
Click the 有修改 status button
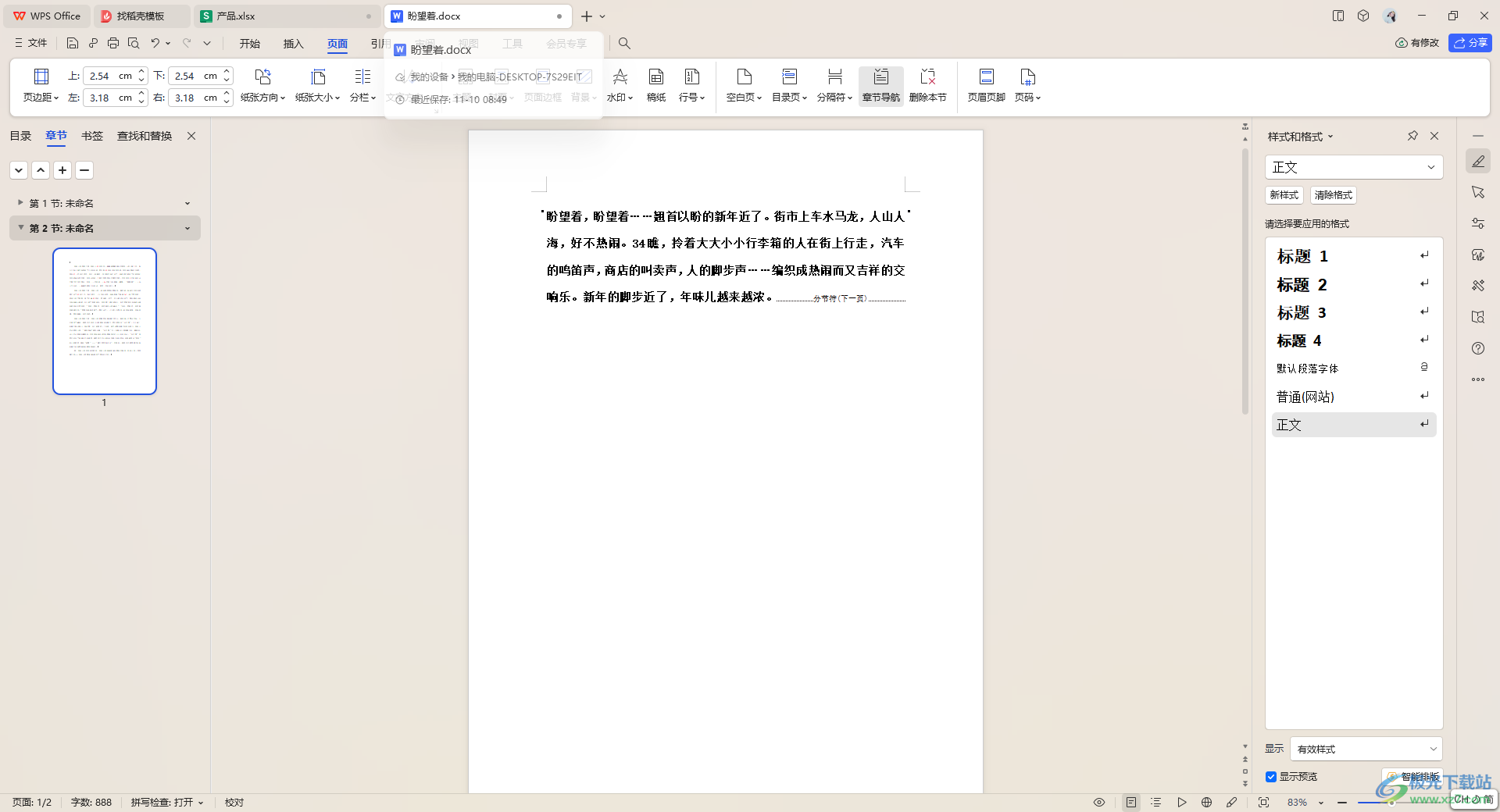(x=1417, y=43)
